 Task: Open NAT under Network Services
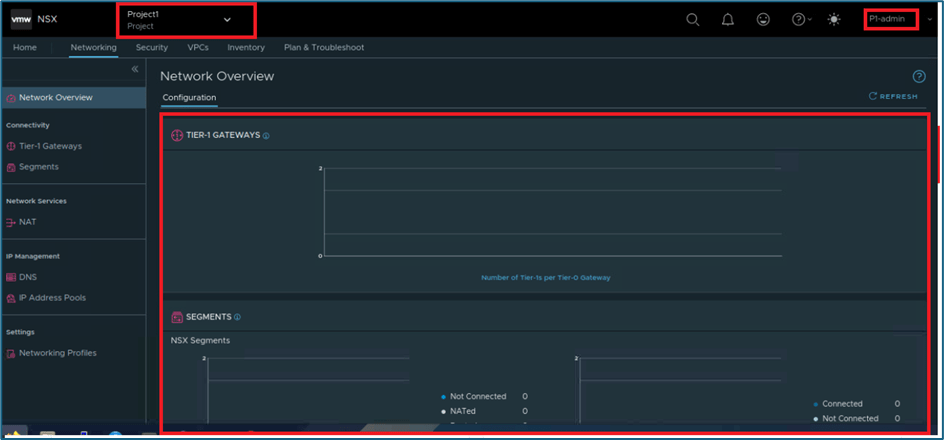(27, 222)
